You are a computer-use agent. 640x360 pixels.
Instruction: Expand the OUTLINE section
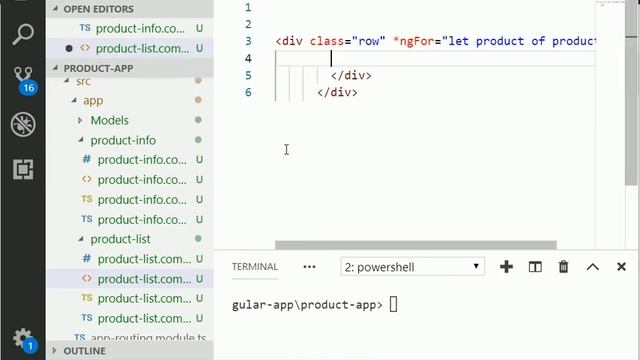point(130,351)
